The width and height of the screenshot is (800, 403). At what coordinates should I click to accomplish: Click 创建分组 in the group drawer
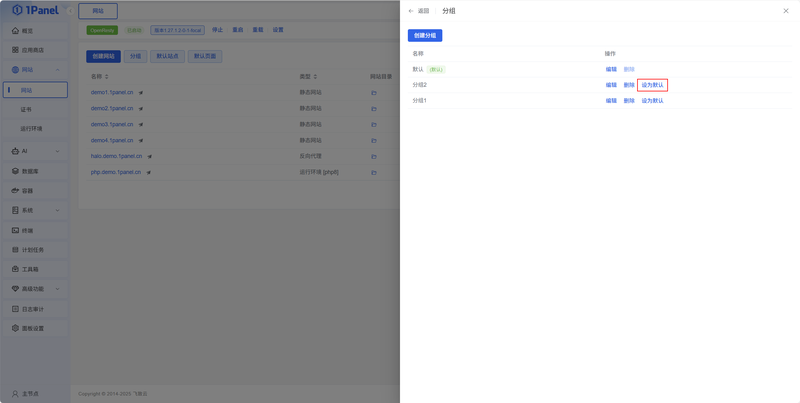click(x=425, y=36)
